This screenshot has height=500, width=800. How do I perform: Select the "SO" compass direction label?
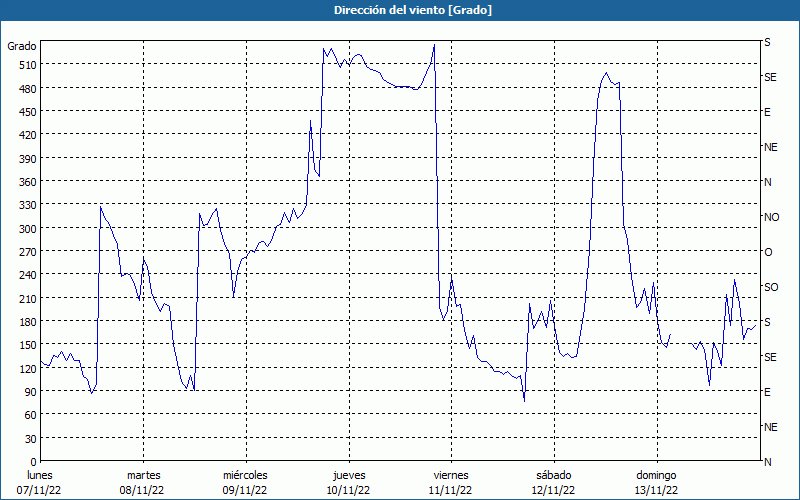point(771,287)
